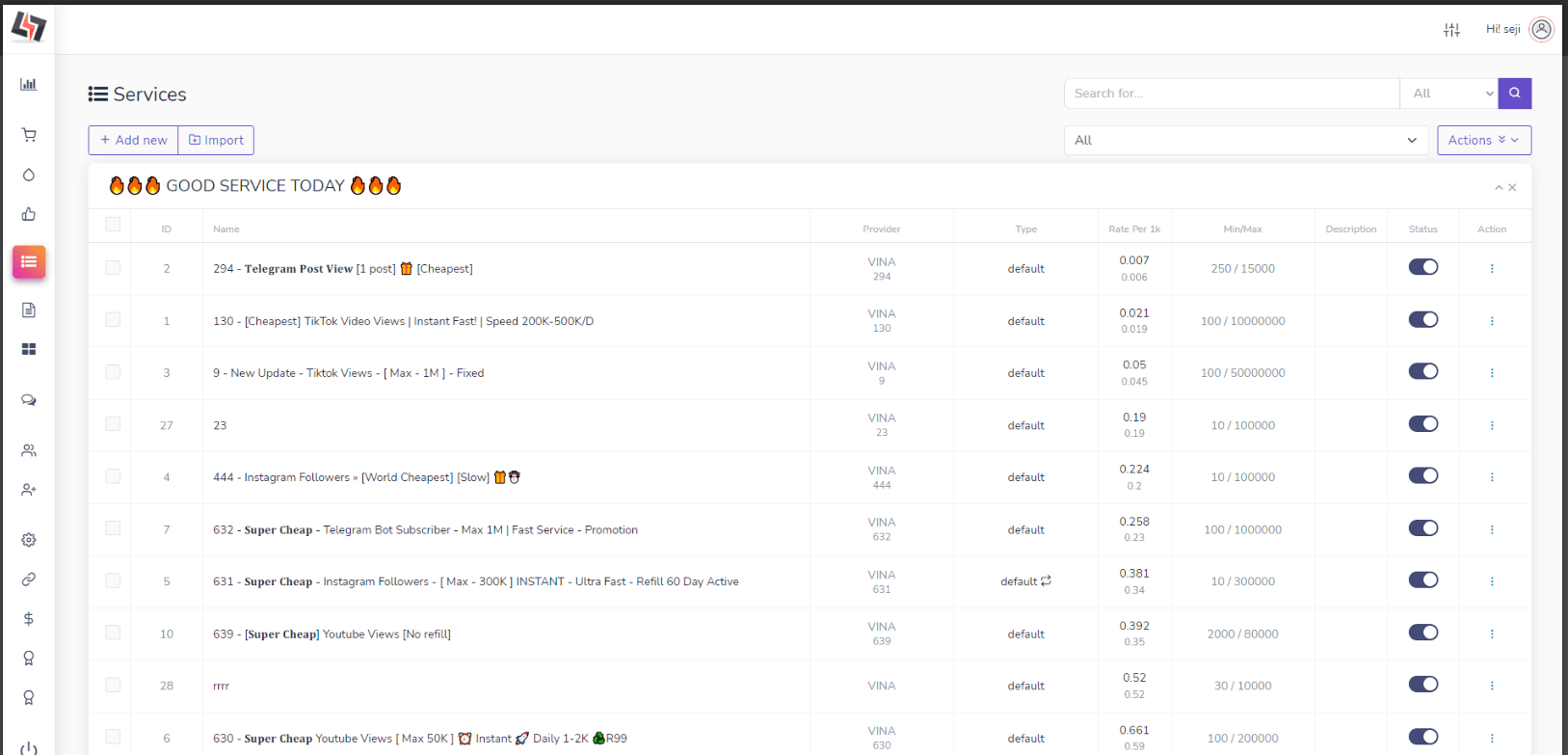Open the thumbs-up icon in sidebar
This screenshot has height=755, width=1568.
click(x=29, y=214)
